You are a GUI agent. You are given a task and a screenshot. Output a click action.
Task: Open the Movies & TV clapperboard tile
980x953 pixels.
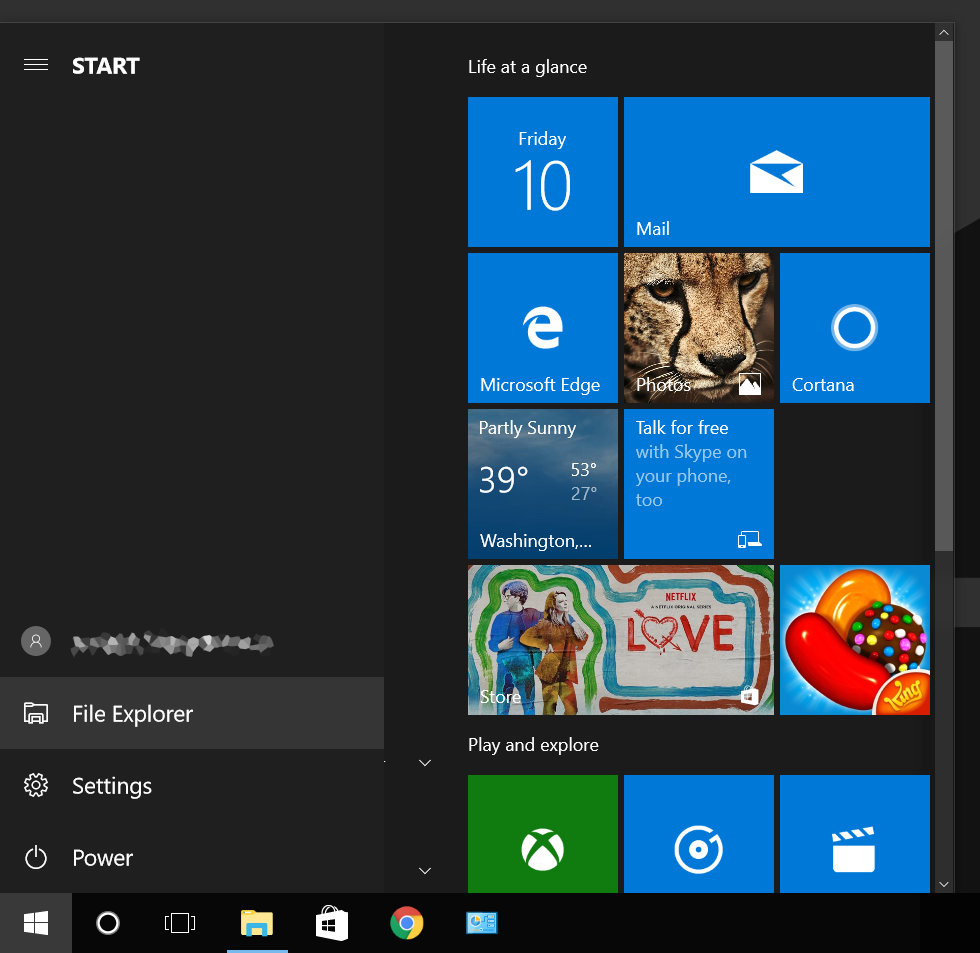click(854, 834)
